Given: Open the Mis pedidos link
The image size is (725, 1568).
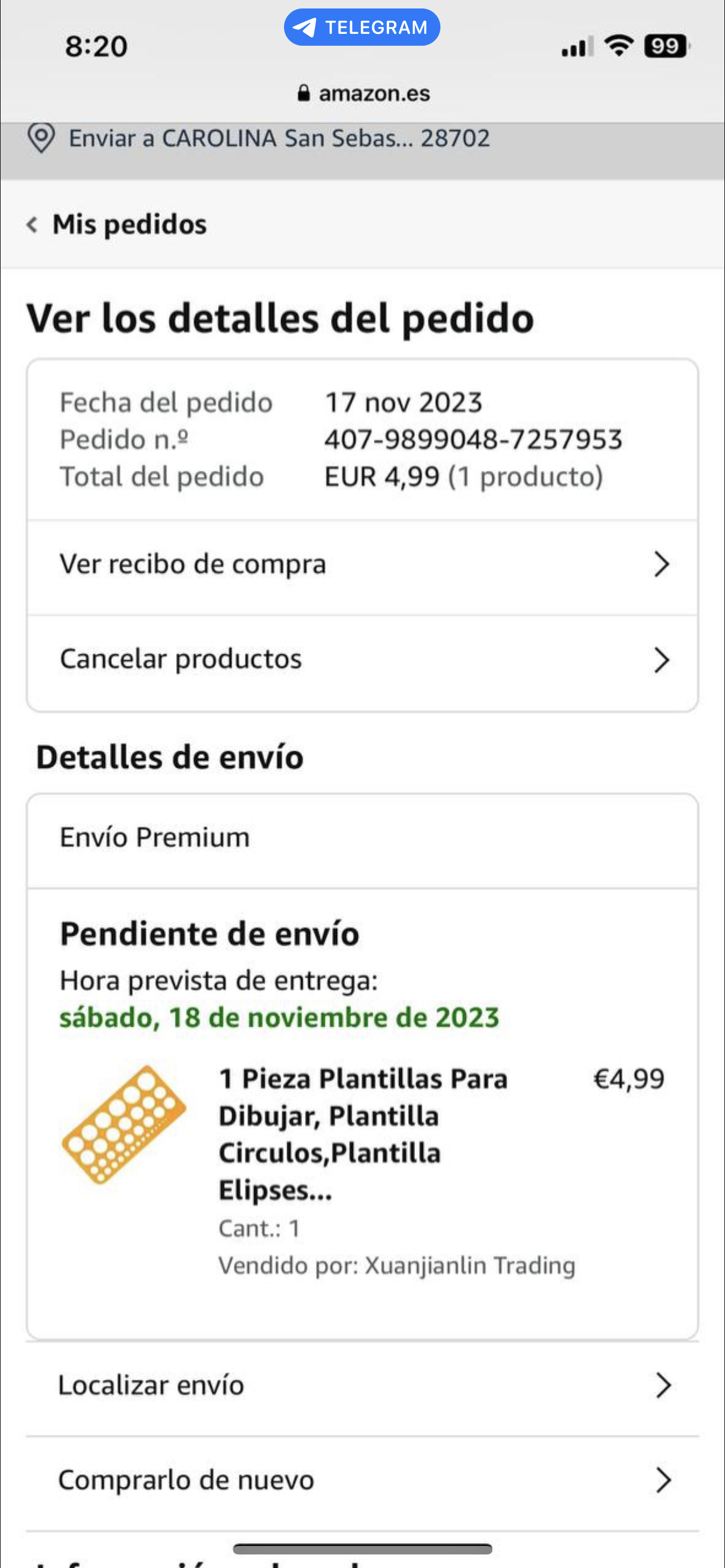Looking at the screenshot, I should 129,225.
